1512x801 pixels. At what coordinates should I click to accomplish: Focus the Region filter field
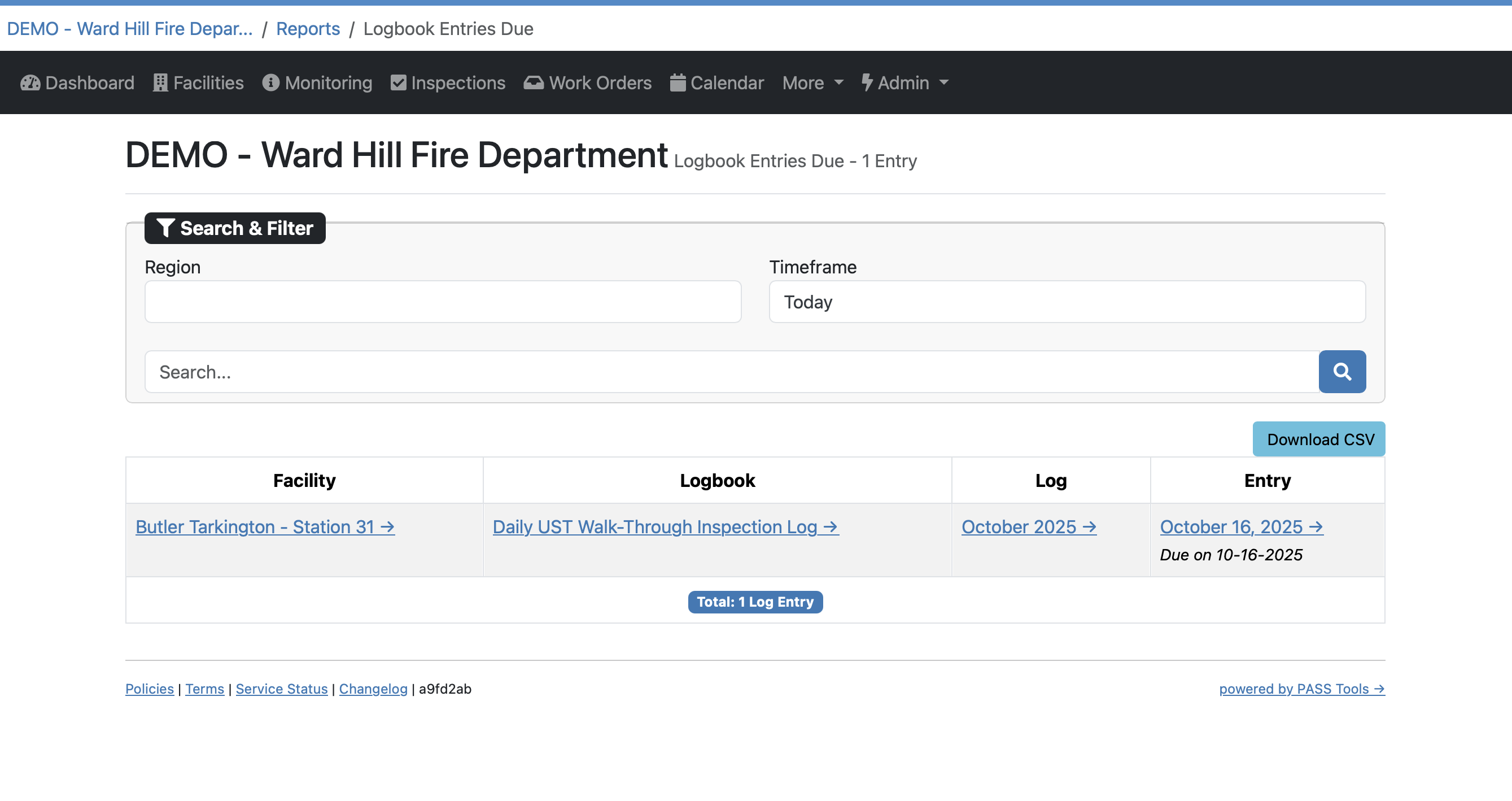click(443, 302)
